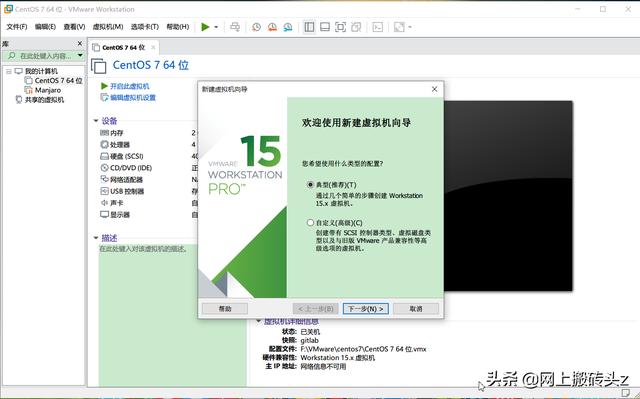Collapse the 描述 section
640x399 pixels.
tap(96, 238)
